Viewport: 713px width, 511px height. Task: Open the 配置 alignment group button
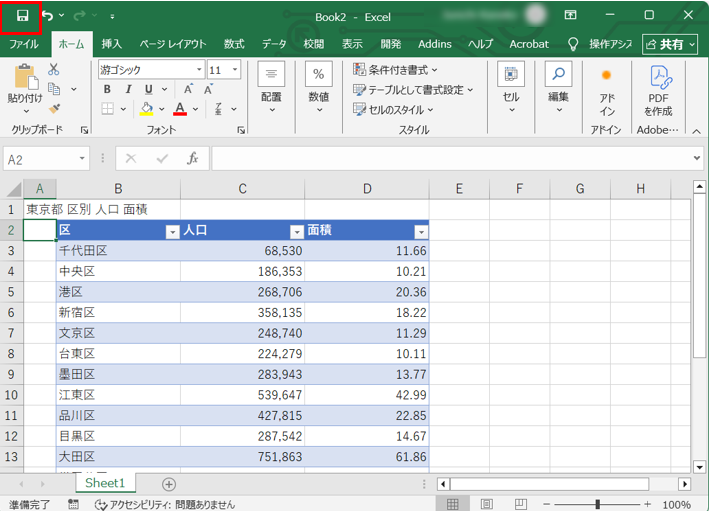click(271, 89)
